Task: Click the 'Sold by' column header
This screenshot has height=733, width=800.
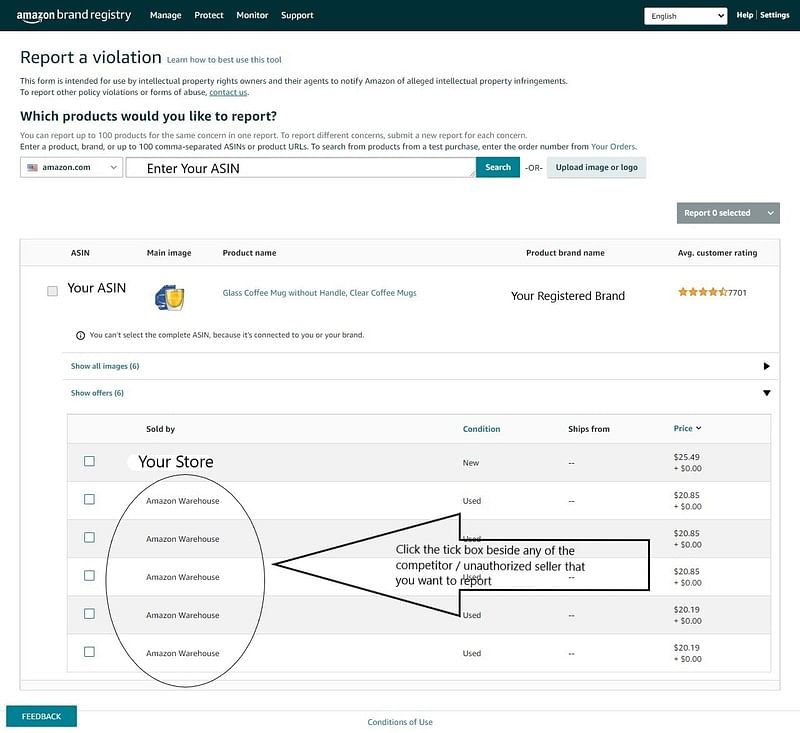Action: tap(160, 429)
